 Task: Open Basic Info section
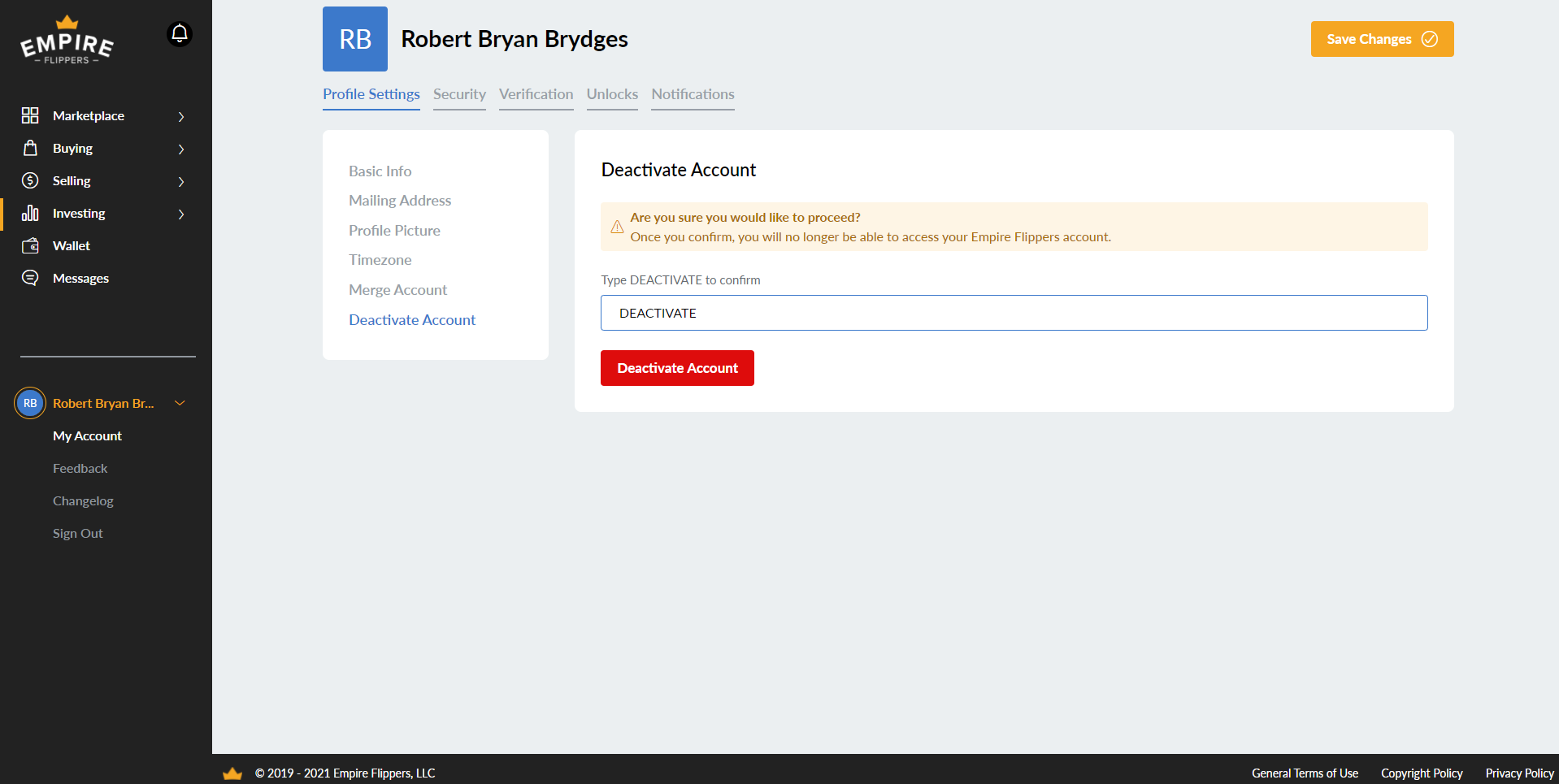380,171
